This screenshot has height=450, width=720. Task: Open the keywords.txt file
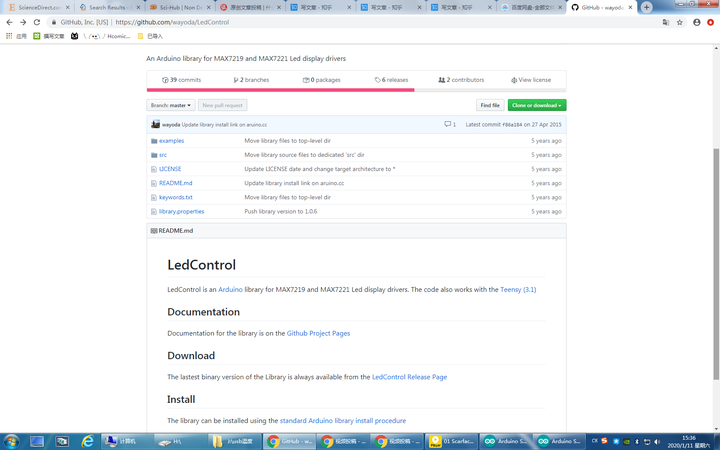pyautogui.click(x=176, y=197)
